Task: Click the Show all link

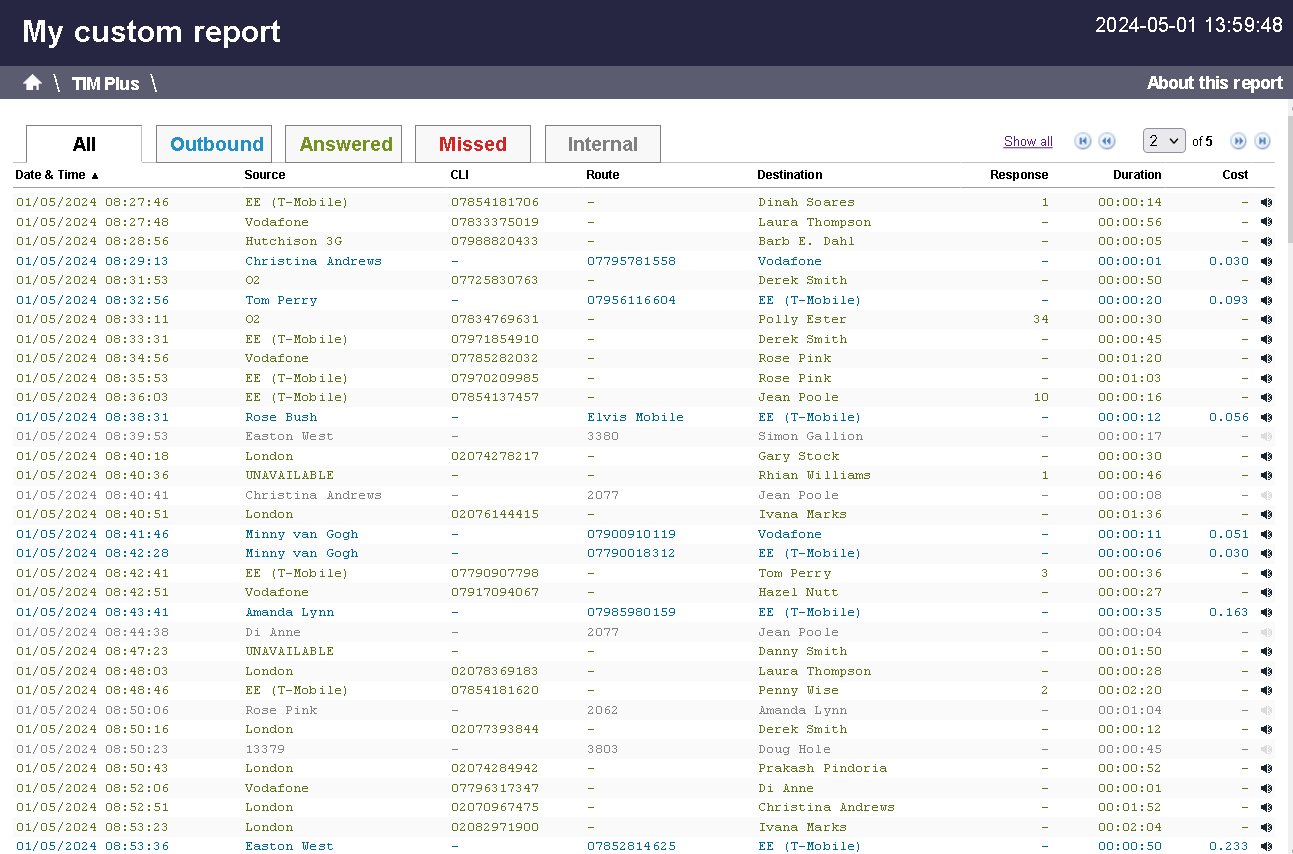Action: click(x=1028, y=141)
